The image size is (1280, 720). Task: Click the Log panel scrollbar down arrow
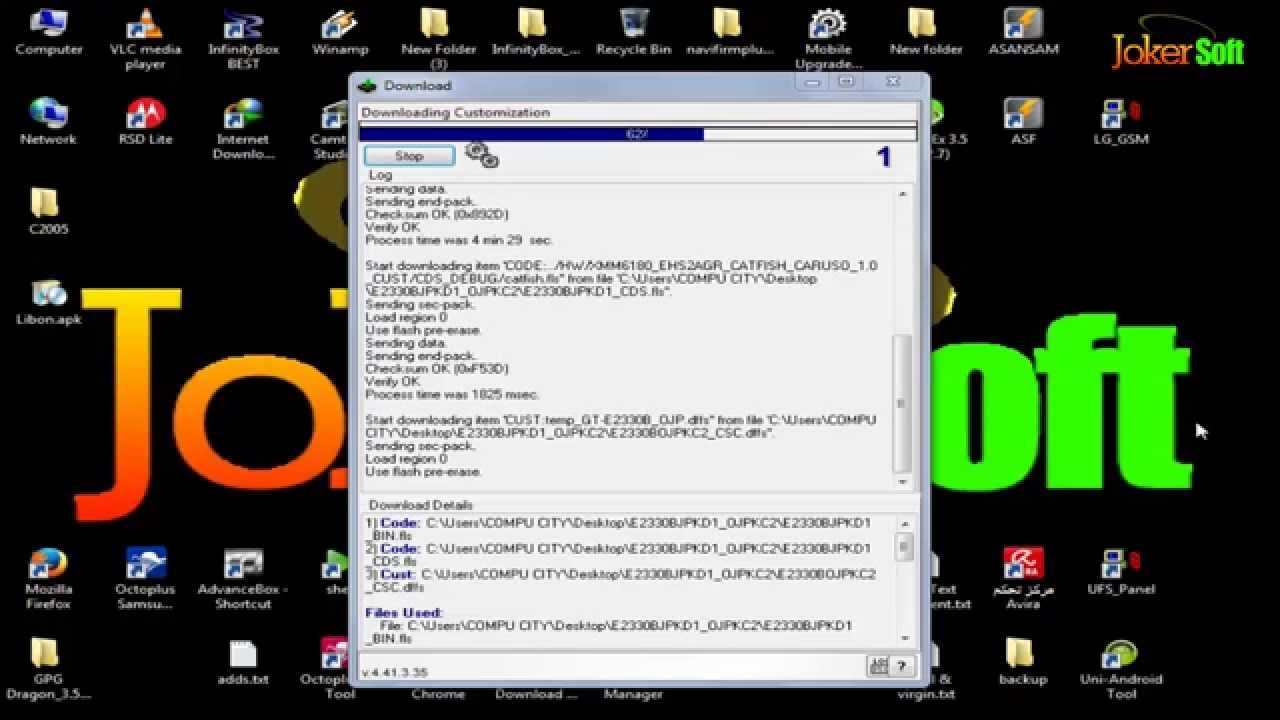pyautogui.click(x=903, y=482)
